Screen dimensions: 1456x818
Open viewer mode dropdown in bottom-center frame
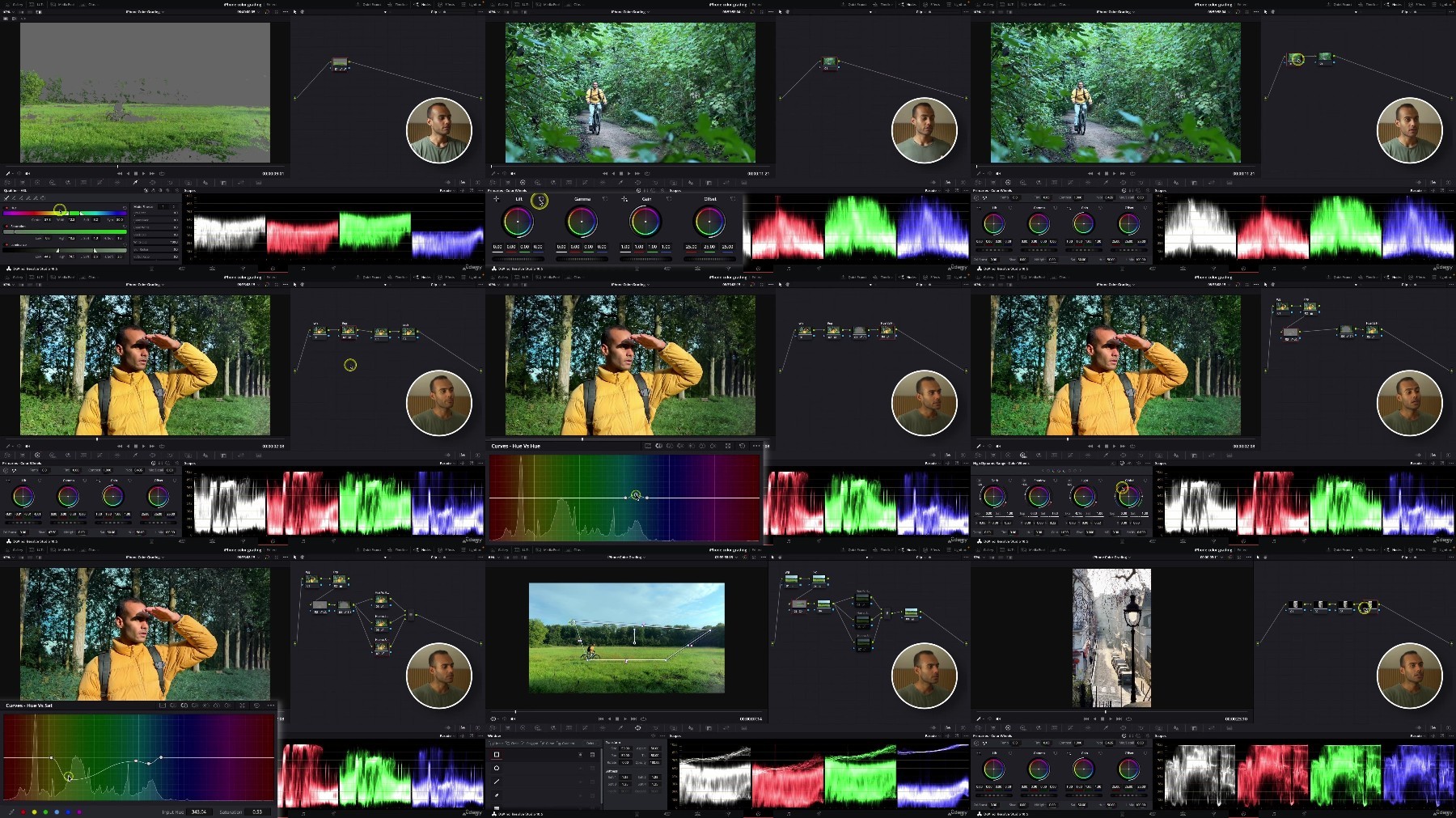pos(494,718)
